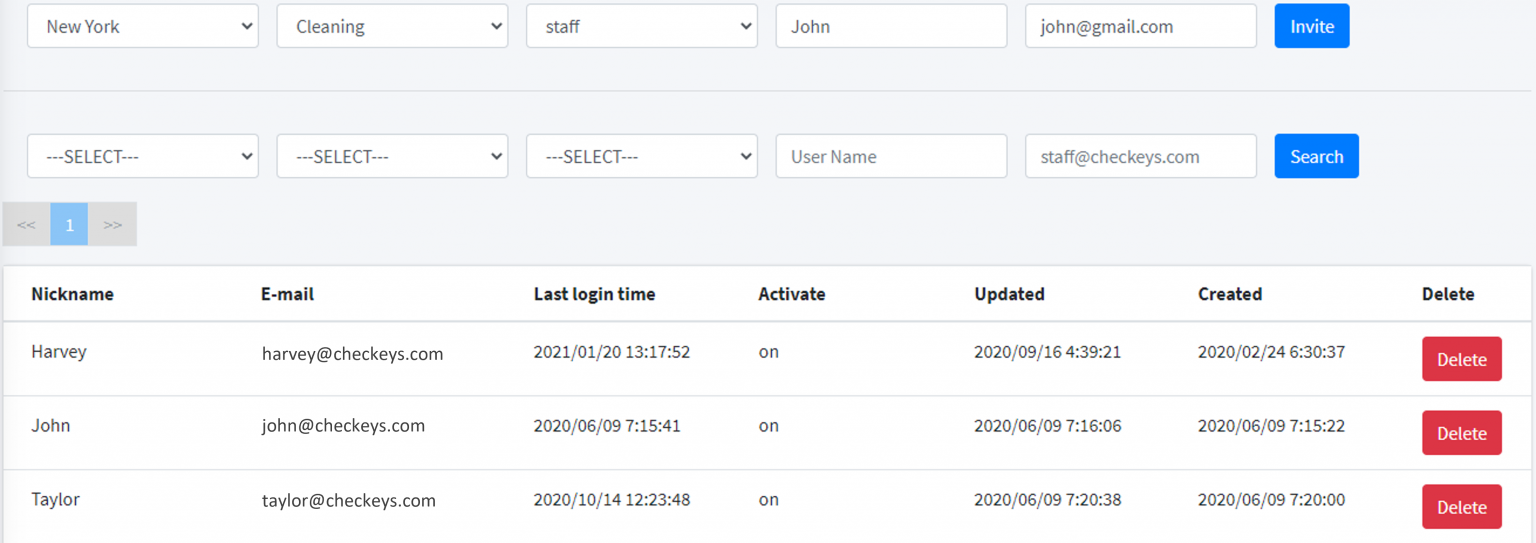1536x543 pixels.
Task: Click the harvey@checkeys.com email cell
Action: coord(352,354)
